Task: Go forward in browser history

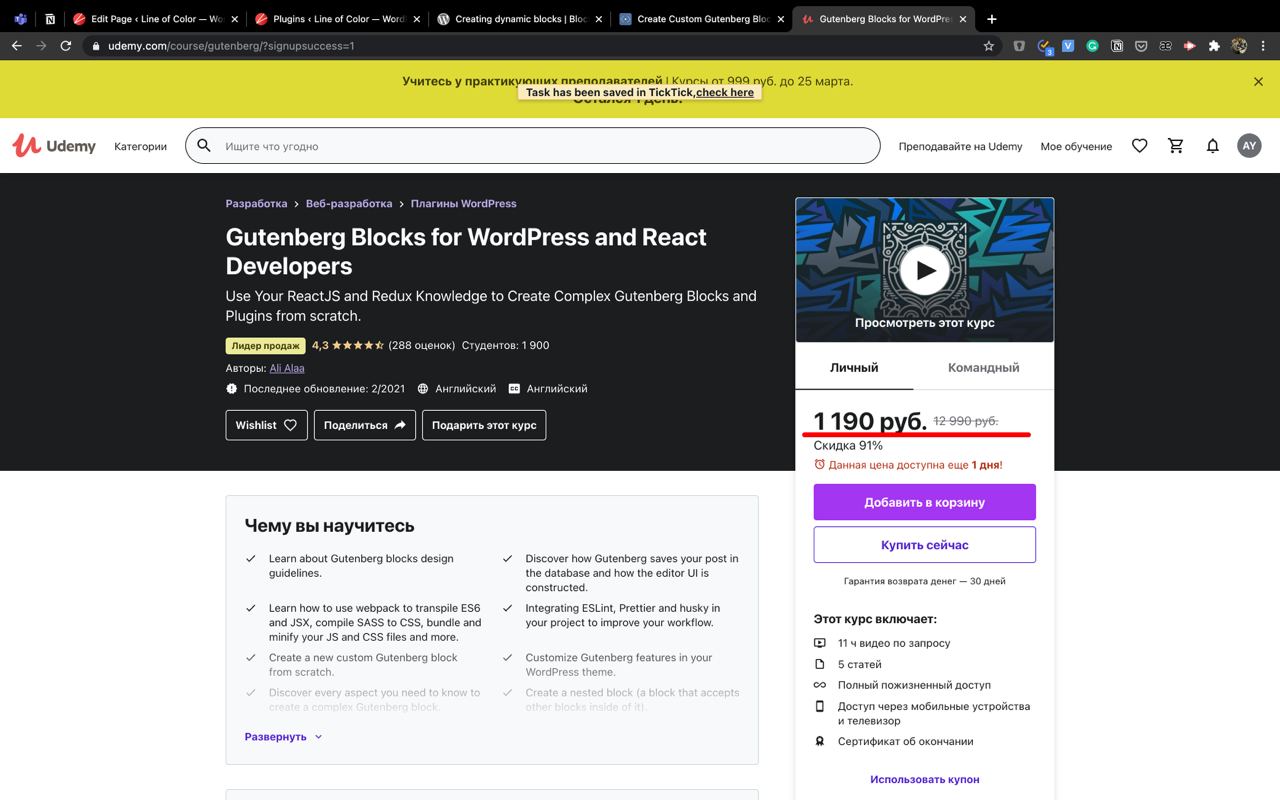Action: click(x=41, y=46)
